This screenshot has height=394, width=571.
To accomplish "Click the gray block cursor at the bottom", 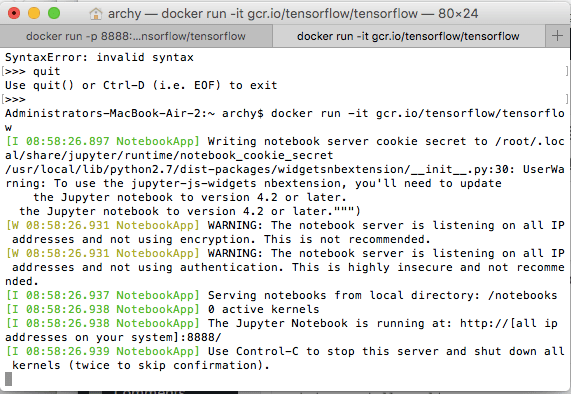I will pyautogui.click(x=8, y=379).
